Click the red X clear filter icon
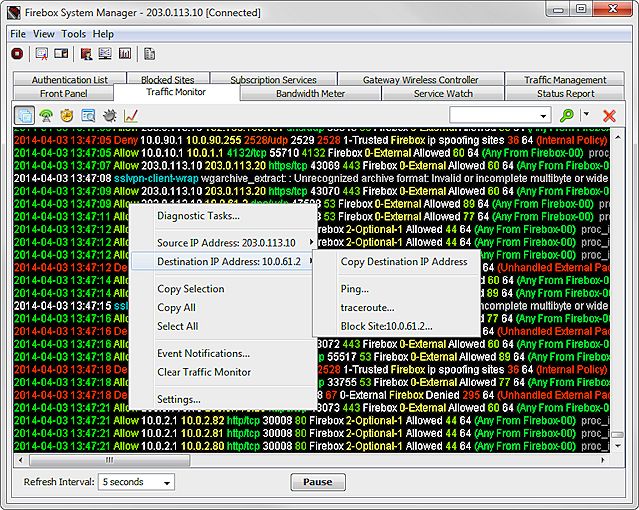Screen dimensions: 639x510 (x=609, y=116)
